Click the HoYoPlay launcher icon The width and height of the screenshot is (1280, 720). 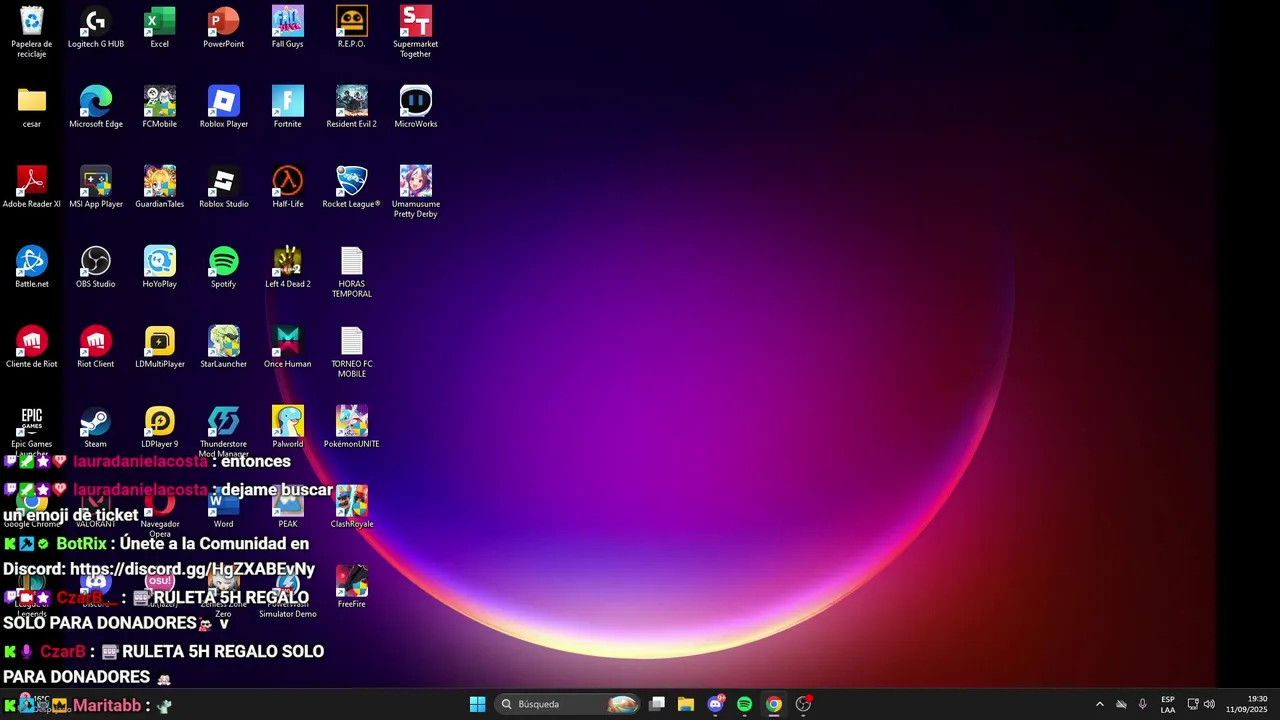[x=160, y=268]
